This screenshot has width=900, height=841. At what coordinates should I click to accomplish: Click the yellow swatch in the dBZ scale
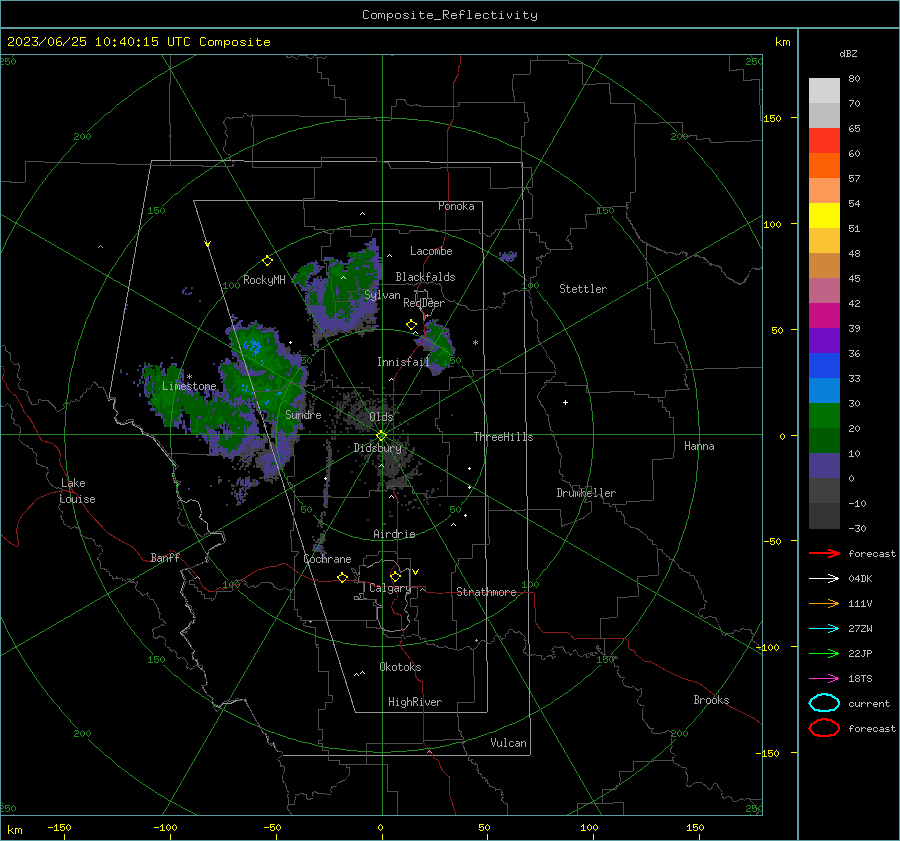pyautogui.click(x=824, y=215)
